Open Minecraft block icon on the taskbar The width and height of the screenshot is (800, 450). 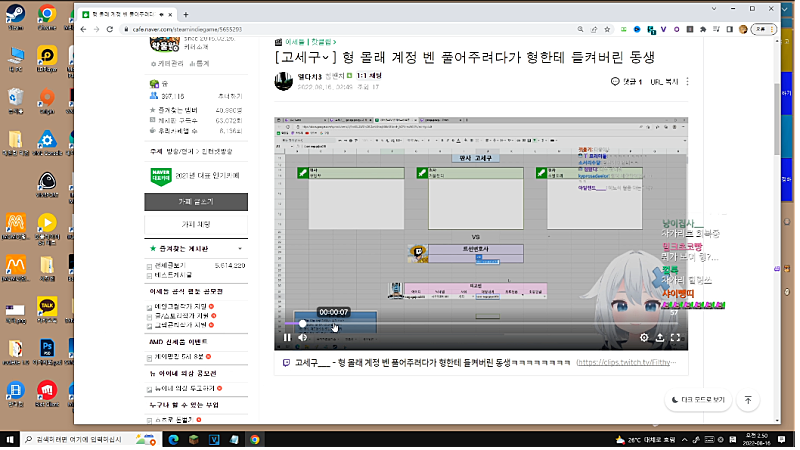pyautogui.click(x=193, y=439)
